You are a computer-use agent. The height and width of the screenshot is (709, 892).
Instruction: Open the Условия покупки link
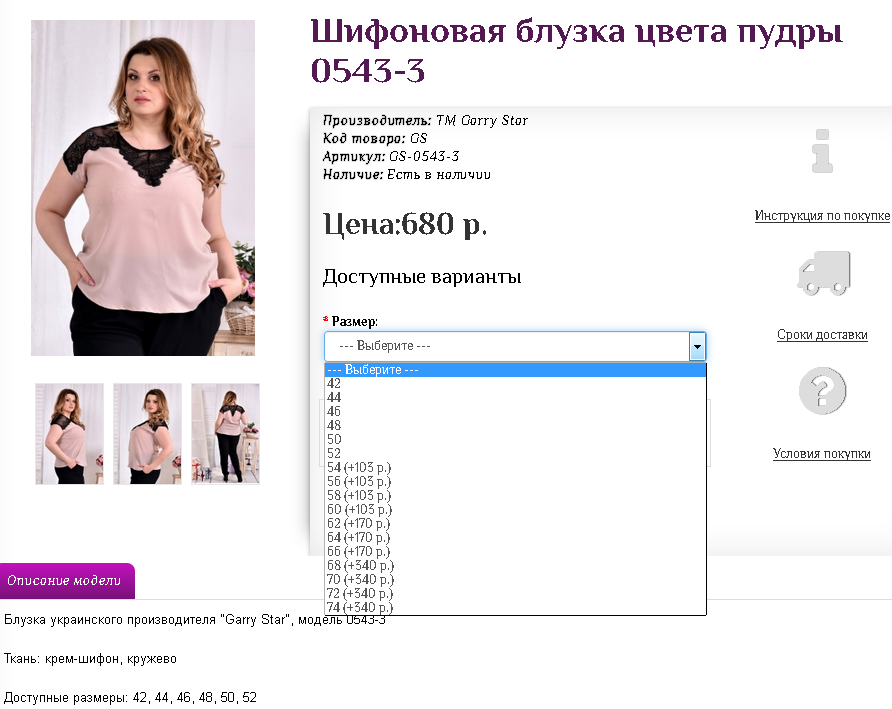coord(821,454)
